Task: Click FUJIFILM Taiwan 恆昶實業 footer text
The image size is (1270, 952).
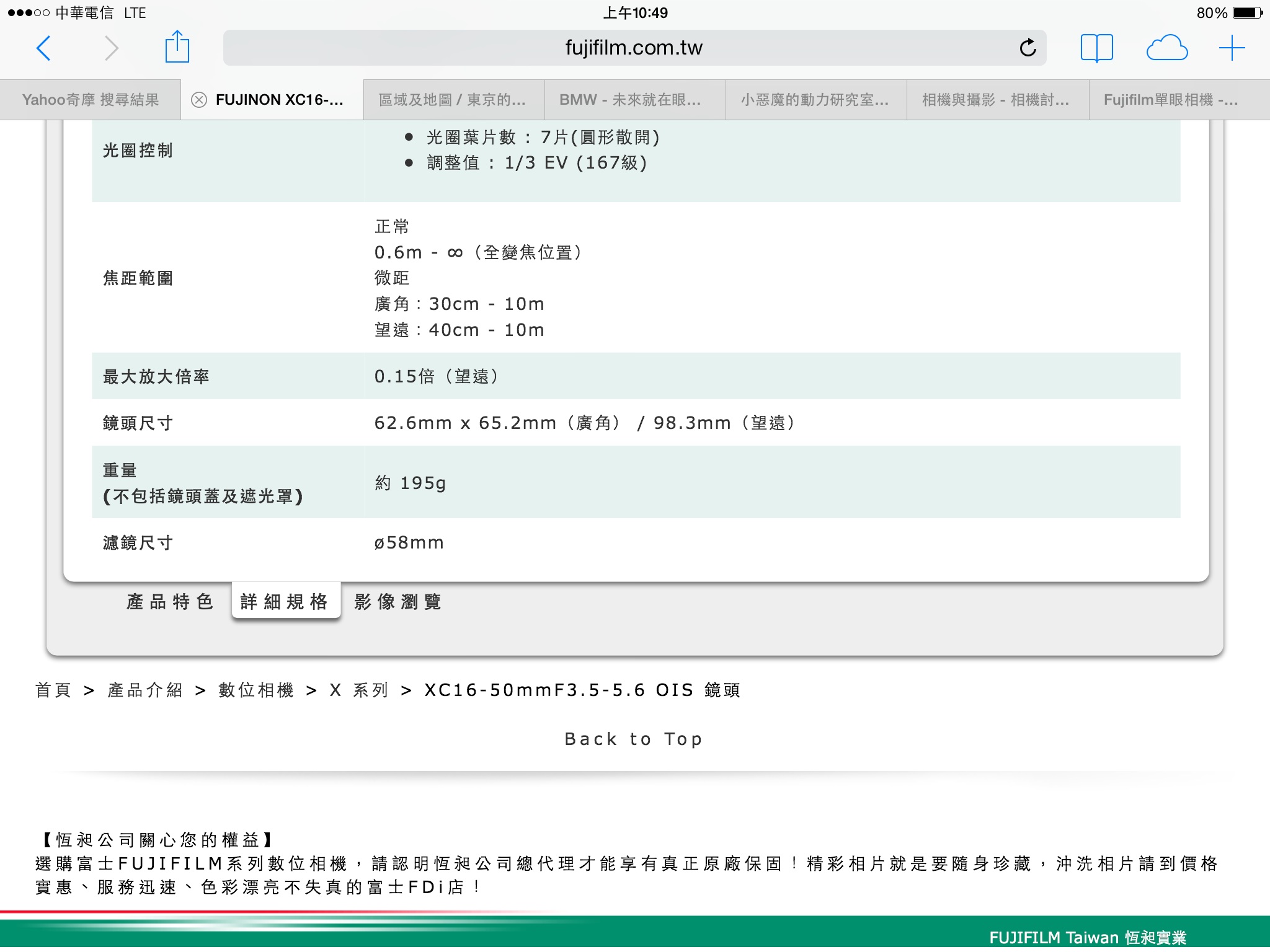Action: click(1088, 937)
